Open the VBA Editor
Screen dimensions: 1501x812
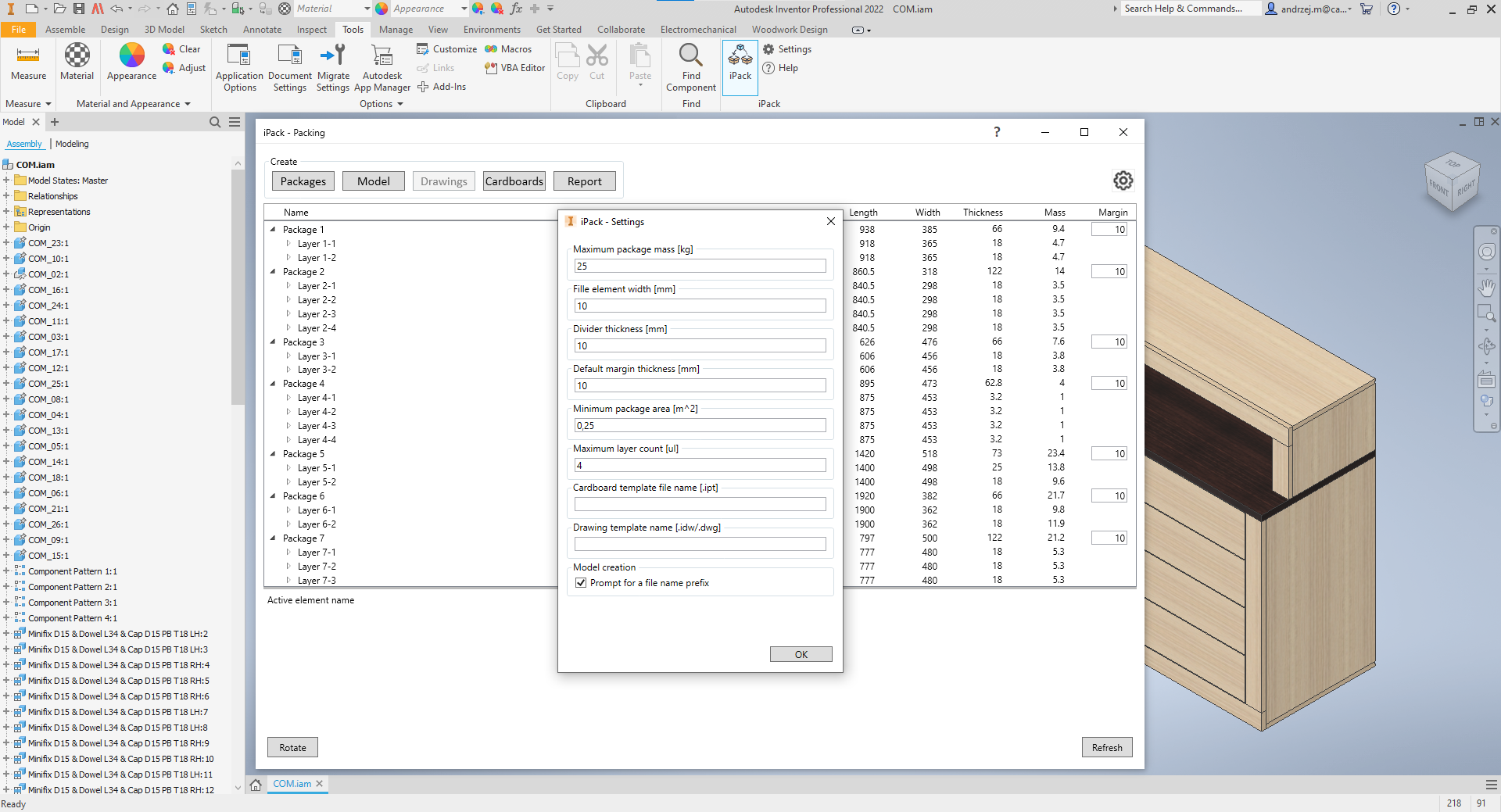(514, 68)
